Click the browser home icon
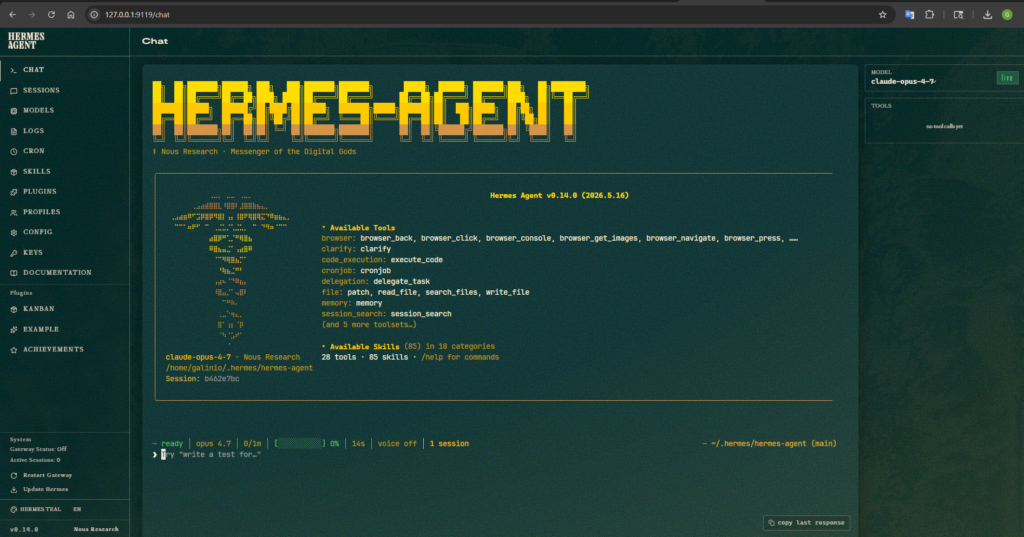The width and height of the screenshot is (1024, 537). pyautogui.click(x=71, y=14)
